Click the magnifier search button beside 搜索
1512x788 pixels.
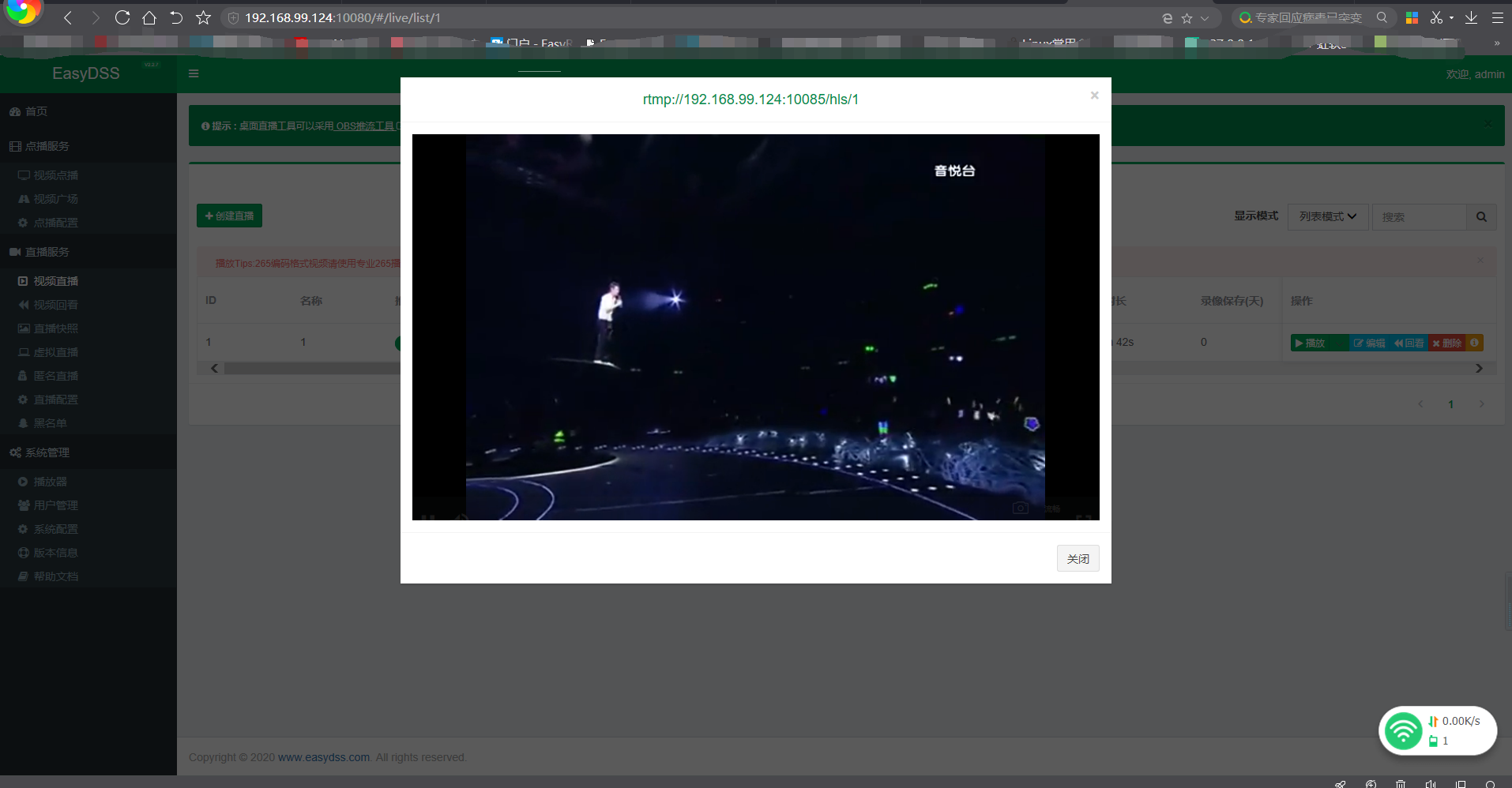pos(1481,217)
